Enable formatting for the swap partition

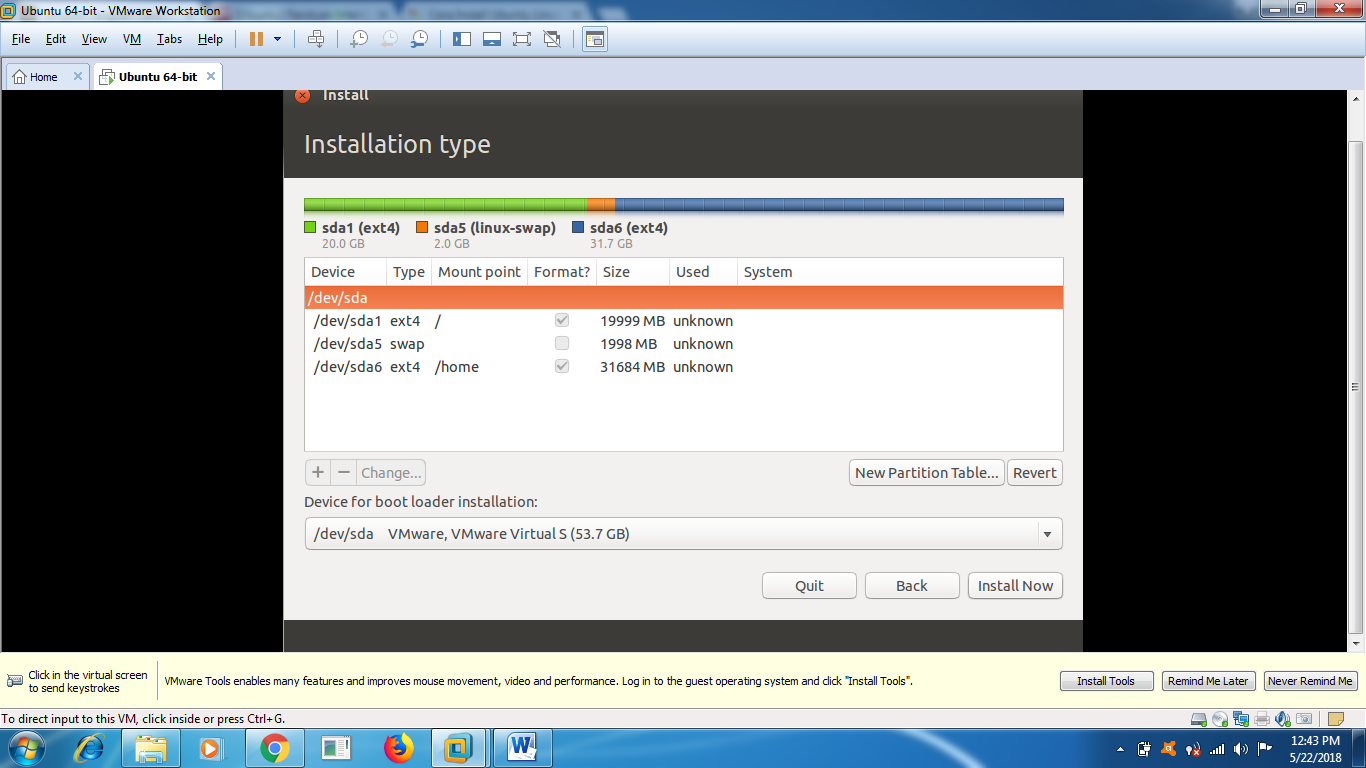pyautogui.click(x=561, y=343)
